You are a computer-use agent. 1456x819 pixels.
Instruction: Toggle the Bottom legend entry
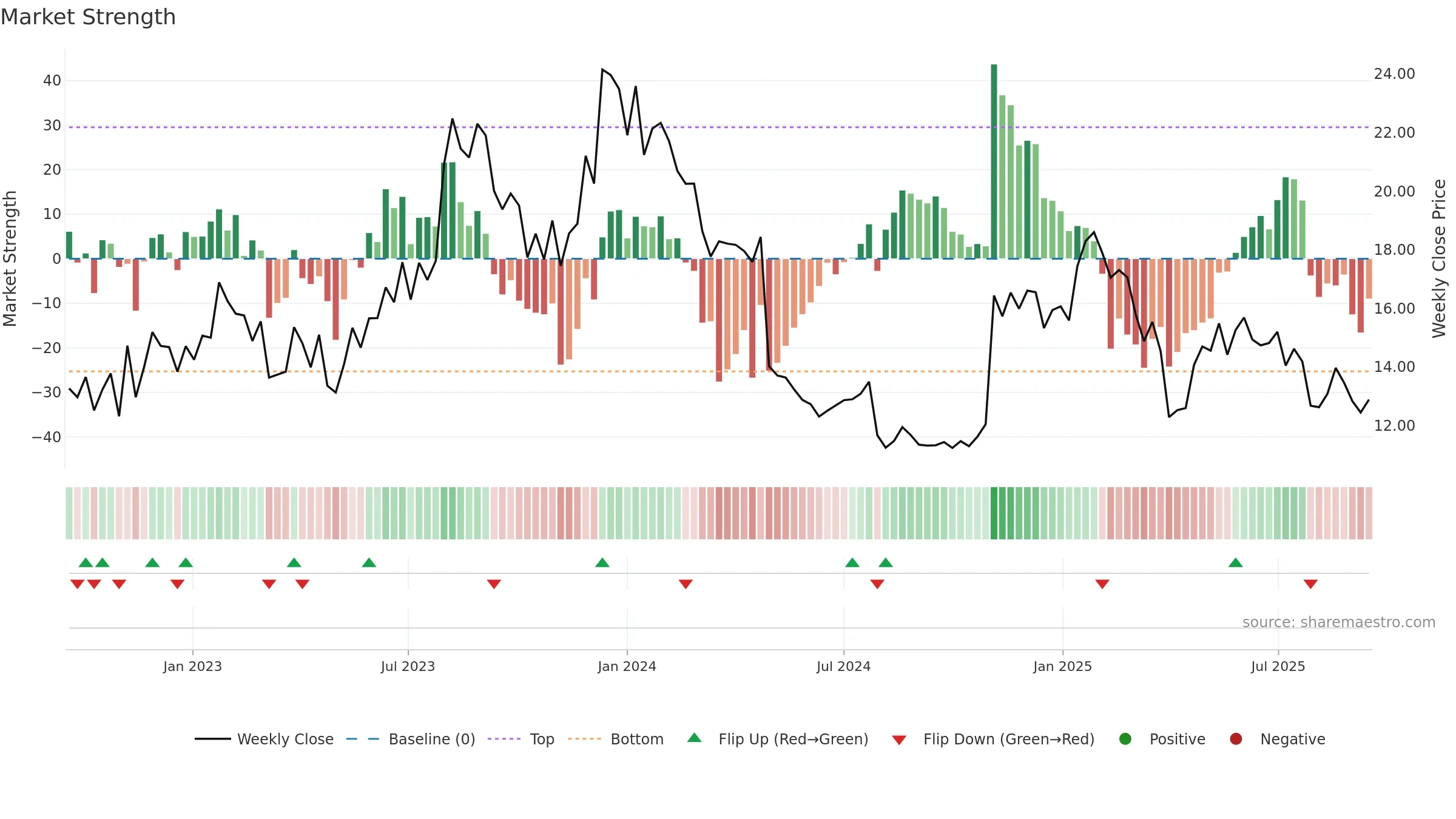click(x=616, y=739)
